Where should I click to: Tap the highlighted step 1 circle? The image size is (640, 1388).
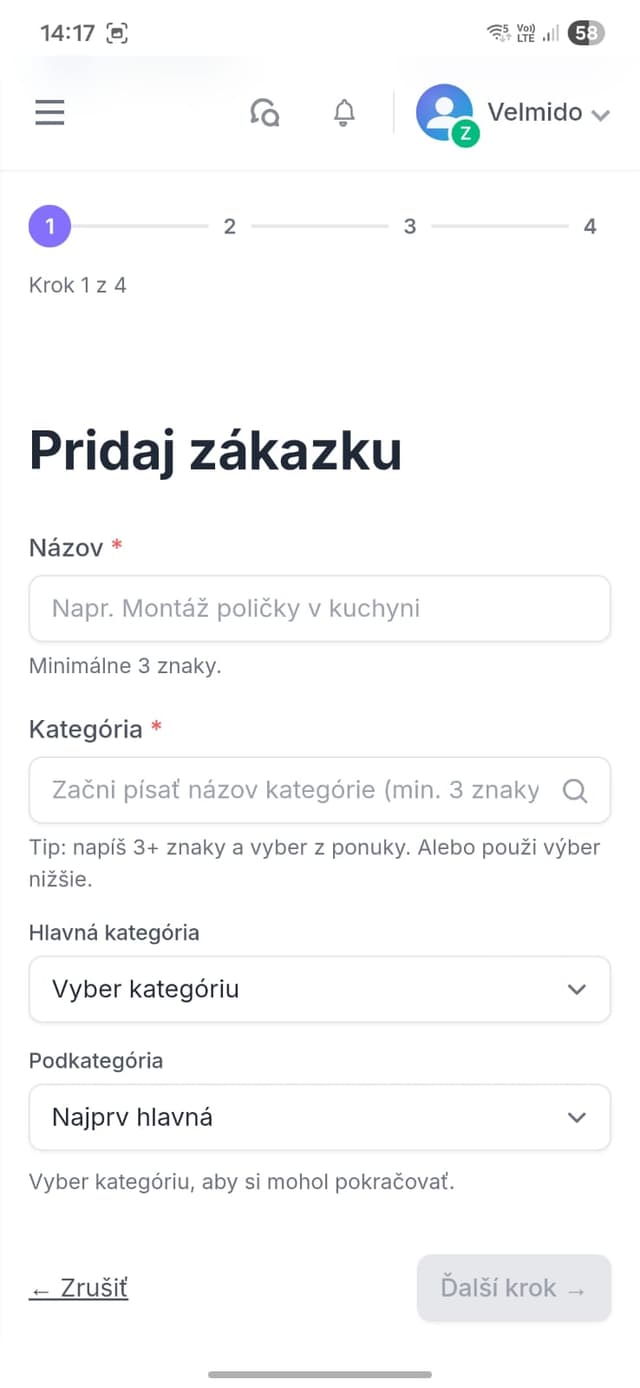pos(49,226)
